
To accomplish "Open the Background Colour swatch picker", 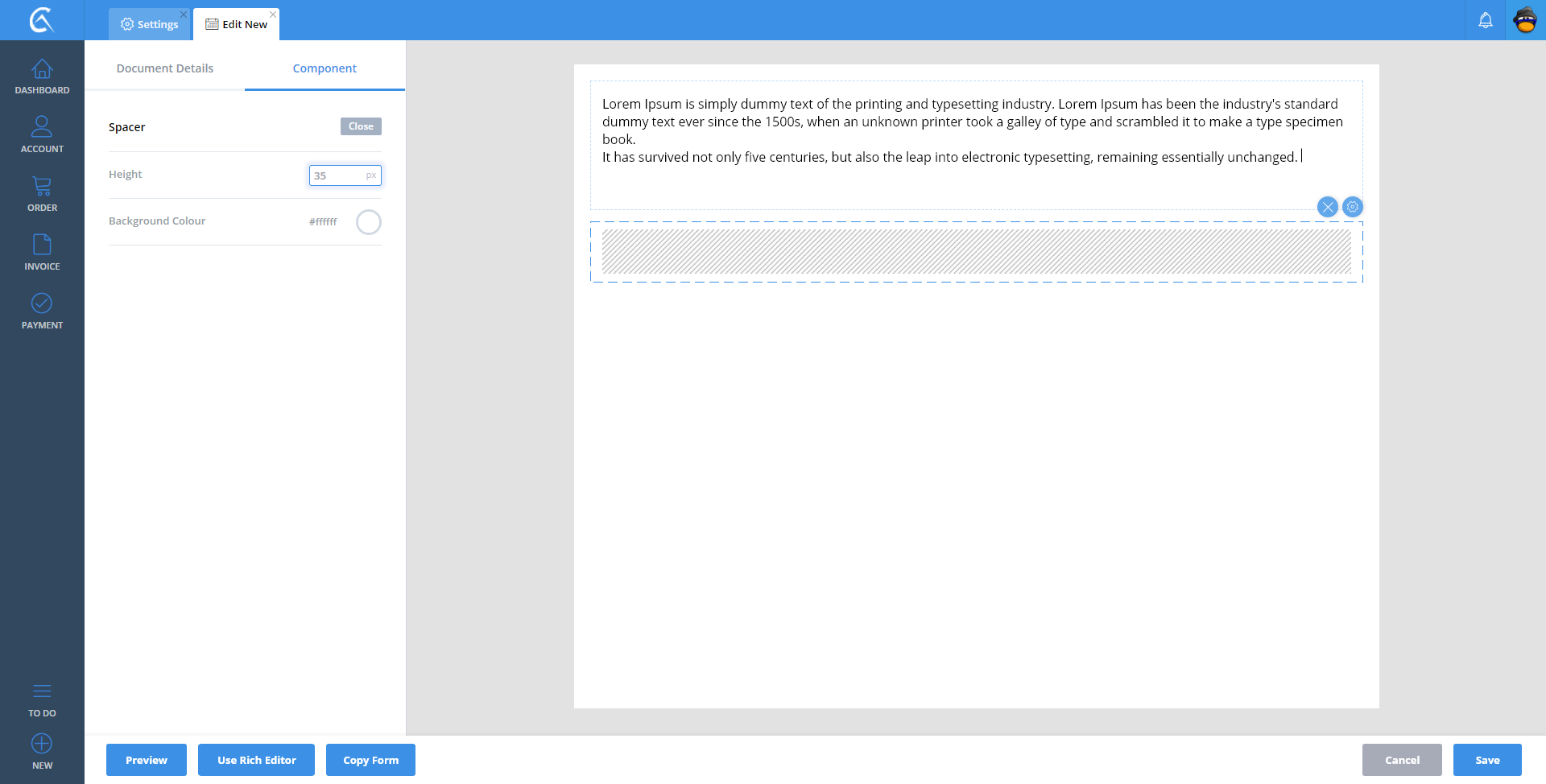I will click(369, 222).
